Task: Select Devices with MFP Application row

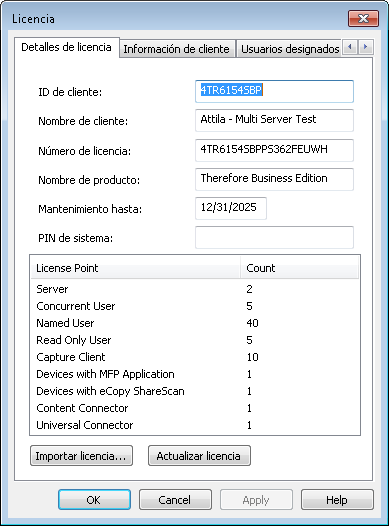Action: coord(195,374)
